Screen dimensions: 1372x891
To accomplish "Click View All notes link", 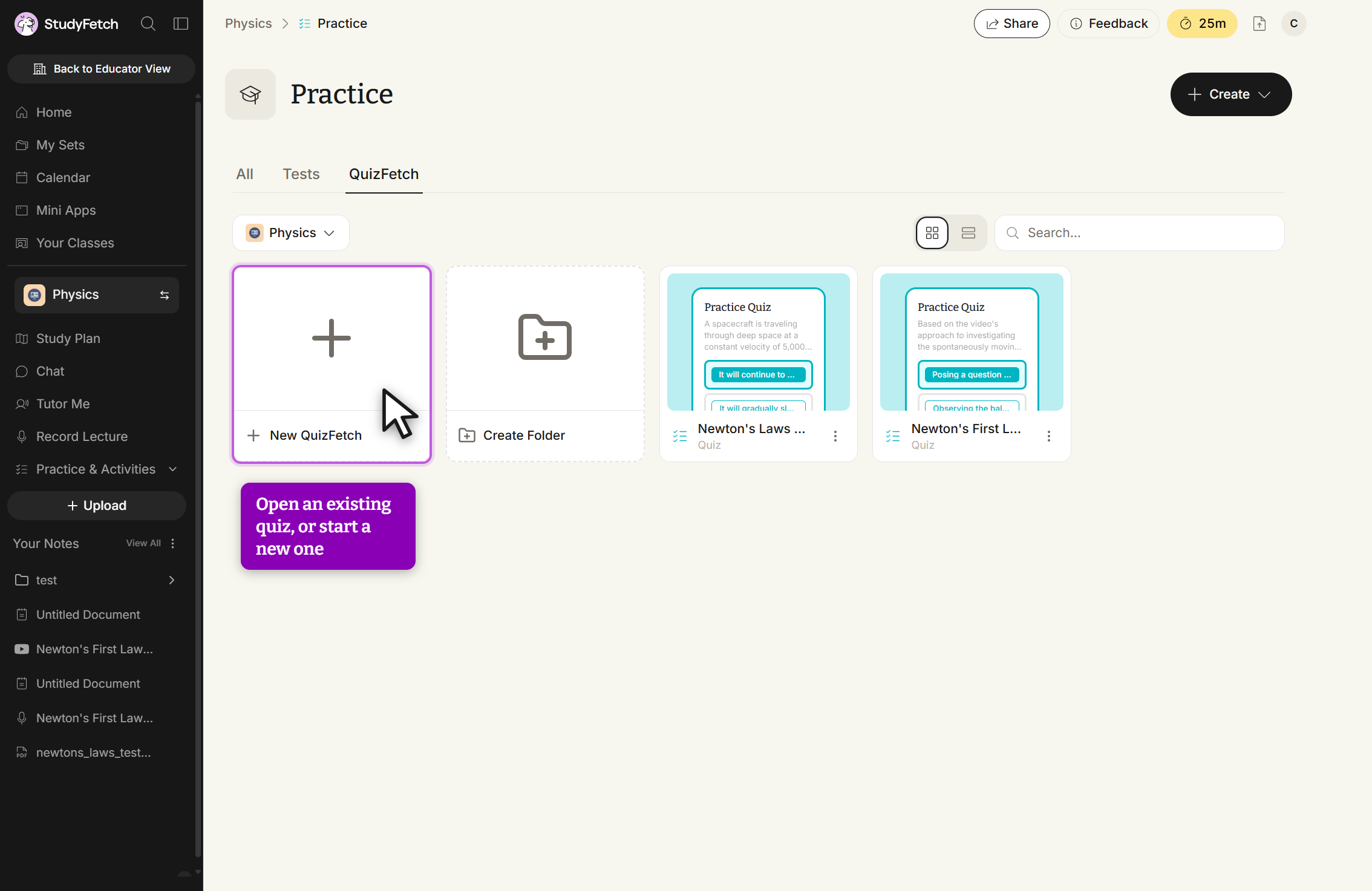I will tap(143, 543).
